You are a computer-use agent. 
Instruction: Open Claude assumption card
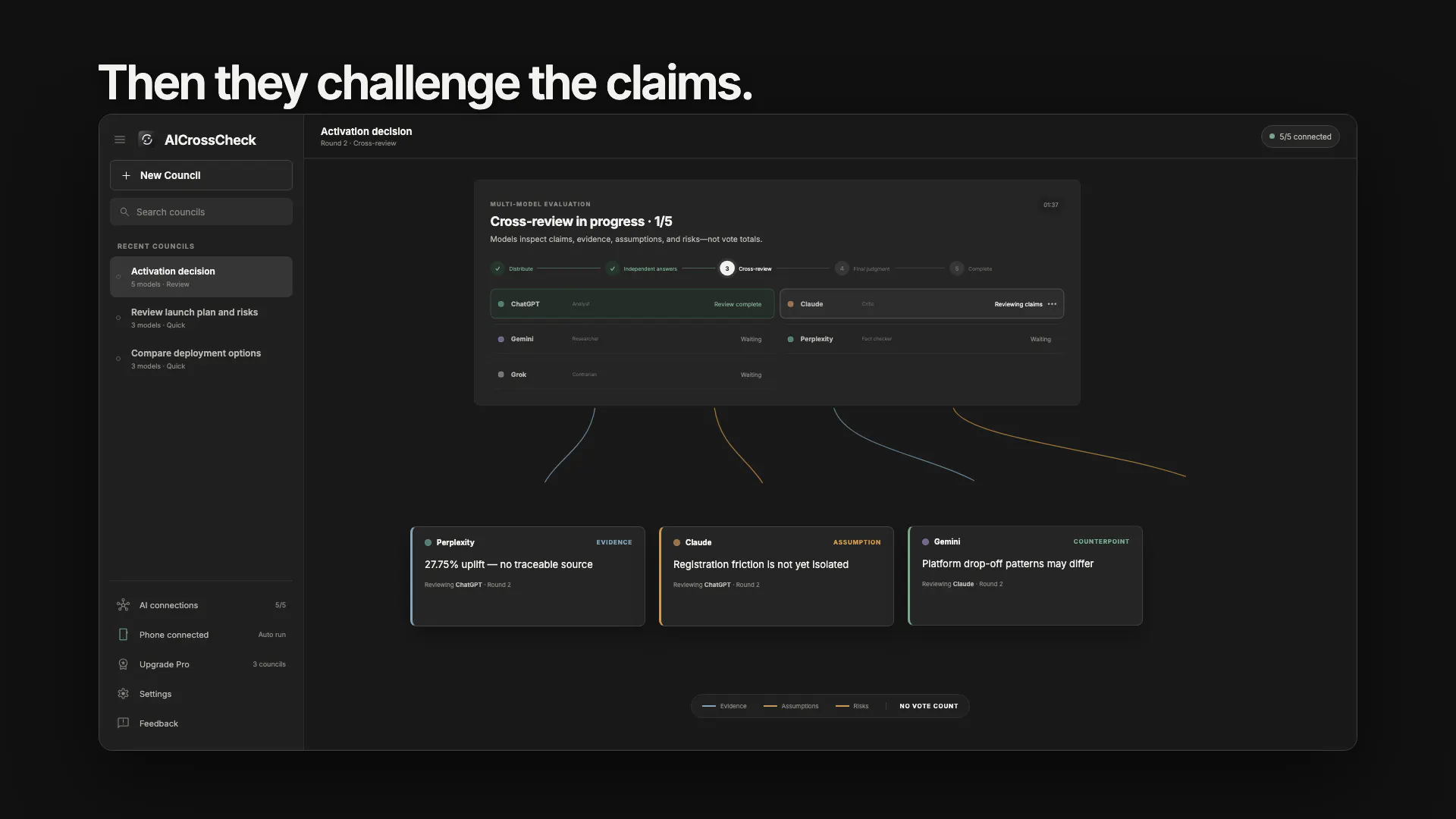point(777,576)
